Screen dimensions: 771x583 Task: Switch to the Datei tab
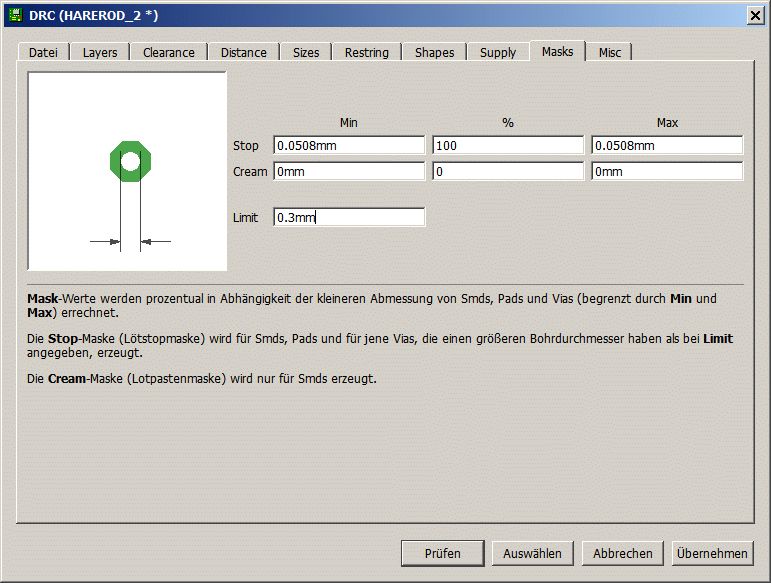43,52
